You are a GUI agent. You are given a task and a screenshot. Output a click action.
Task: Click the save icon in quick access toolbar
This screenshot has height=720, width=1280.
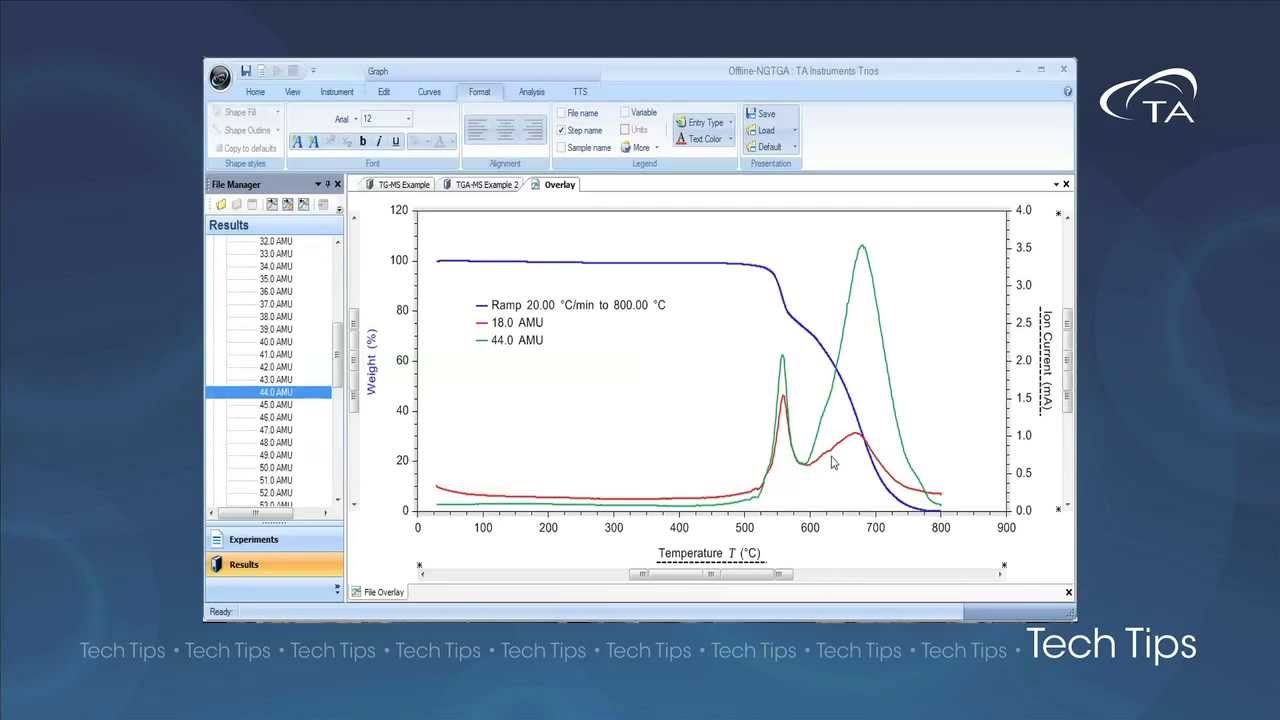pyautogui.click(x=246, y=71)
